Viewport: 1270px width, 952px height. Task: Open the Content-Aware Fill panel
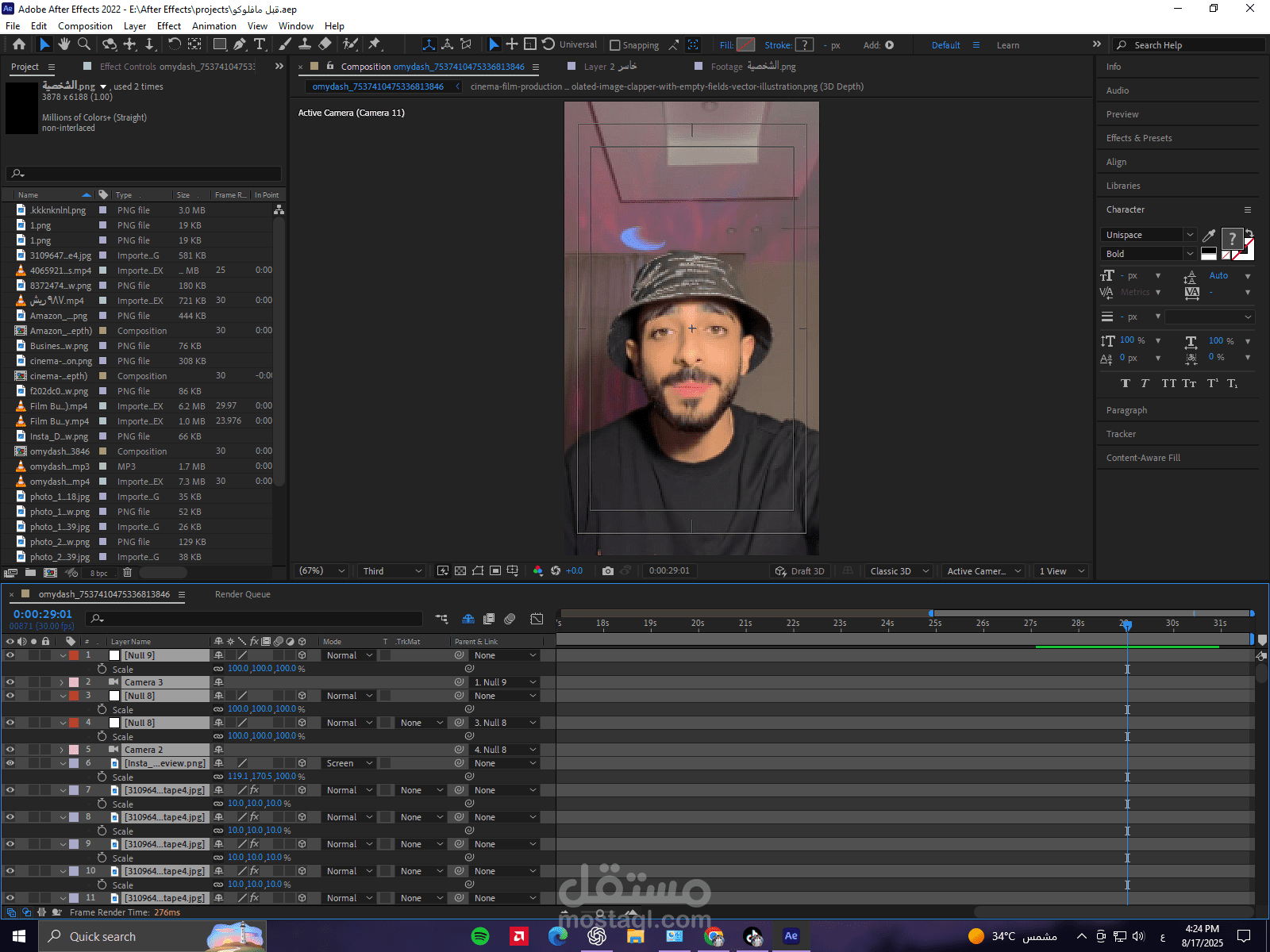(1143, 458)
